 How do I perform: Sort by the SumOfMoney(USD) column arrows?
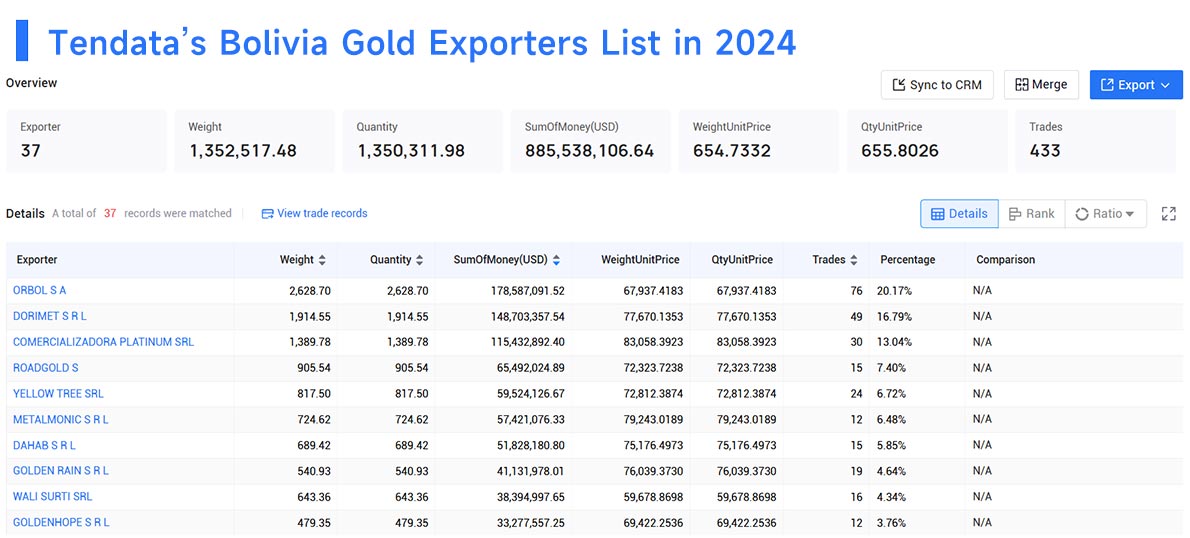click(556, 260)
